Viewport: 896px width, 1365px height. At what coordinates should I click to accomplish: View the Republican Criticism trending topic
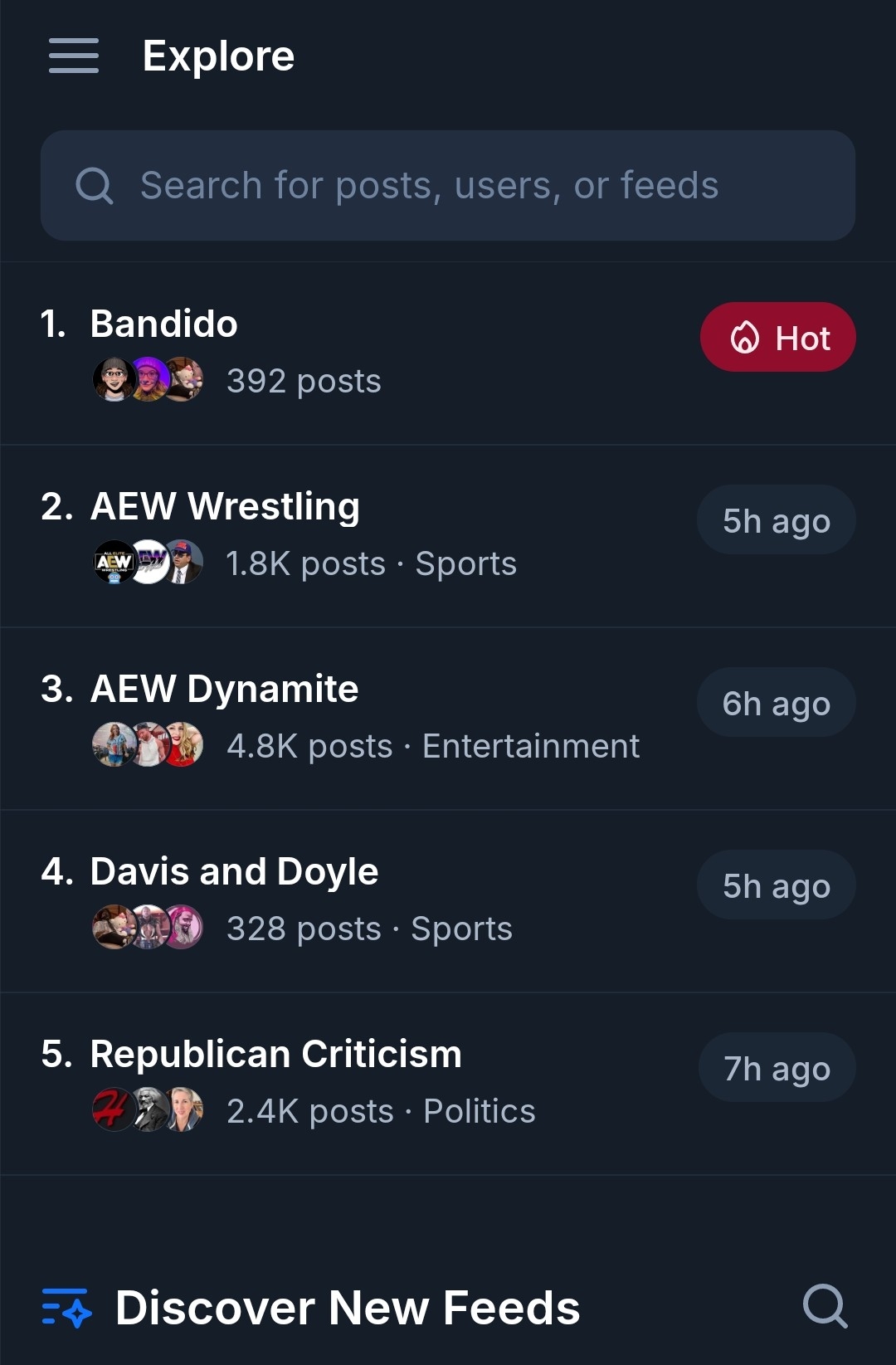[275, 1054]
